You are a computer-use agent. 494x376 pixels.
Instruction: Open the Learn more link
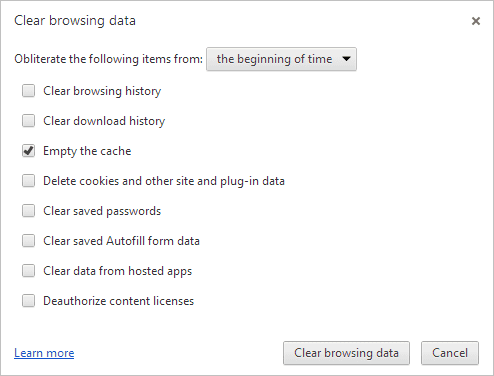[x=44, y=353]
